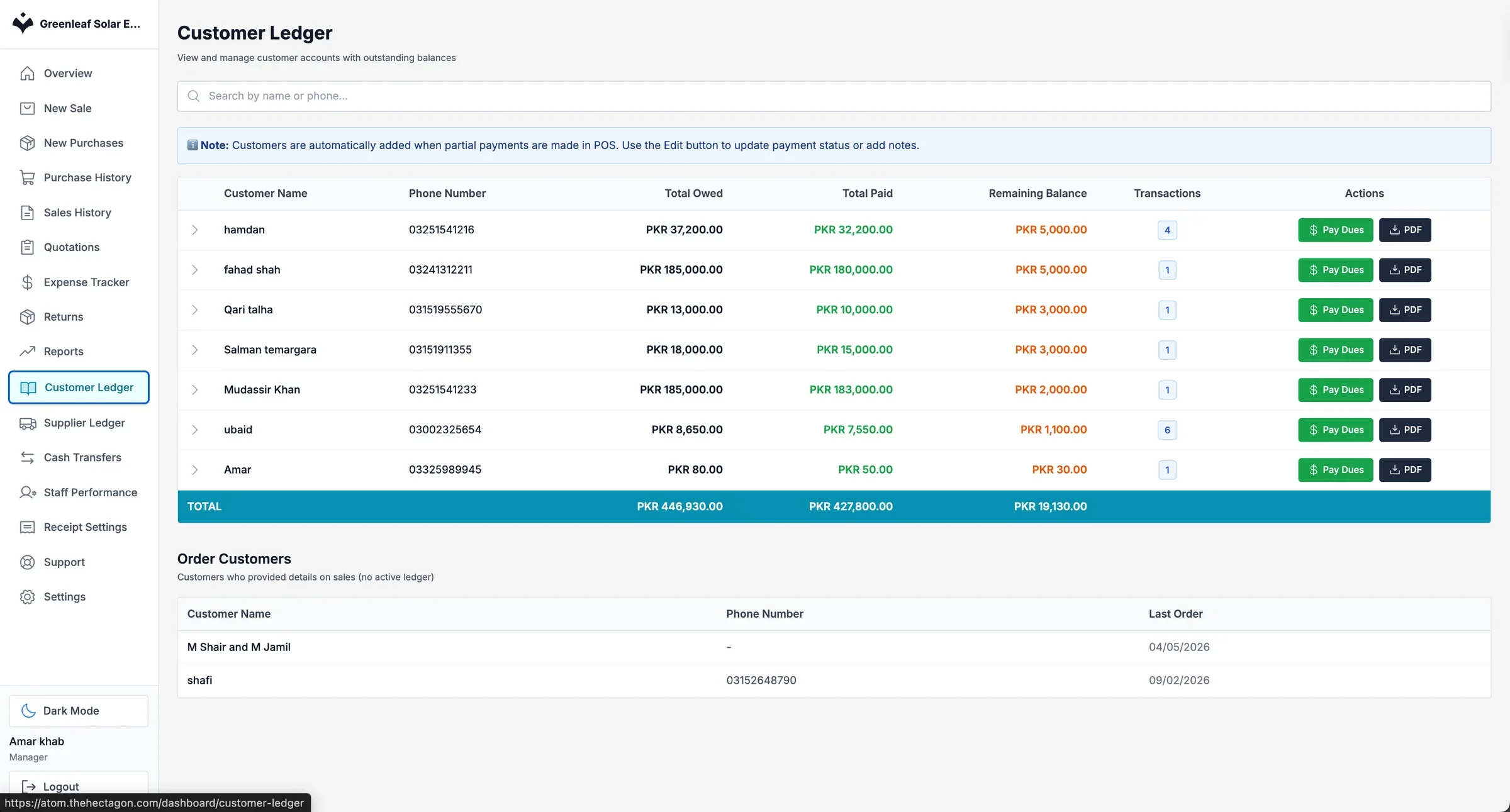Screen dimensions: 1510x812
Task: Expand the Salman temargara row
Action: pos(195,350)
